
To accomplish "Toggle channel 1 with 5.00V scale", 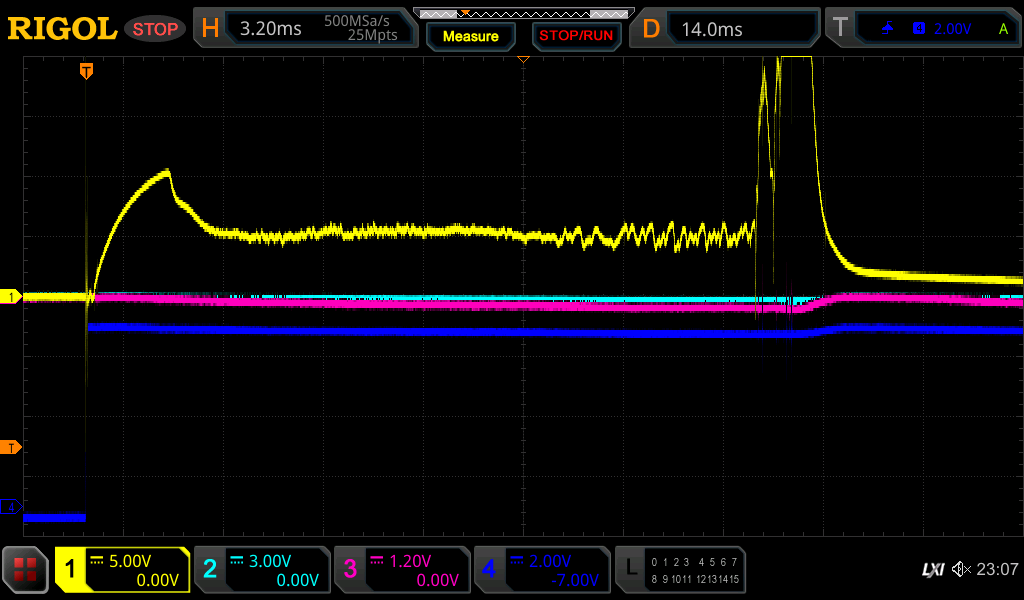I will 122,570.
